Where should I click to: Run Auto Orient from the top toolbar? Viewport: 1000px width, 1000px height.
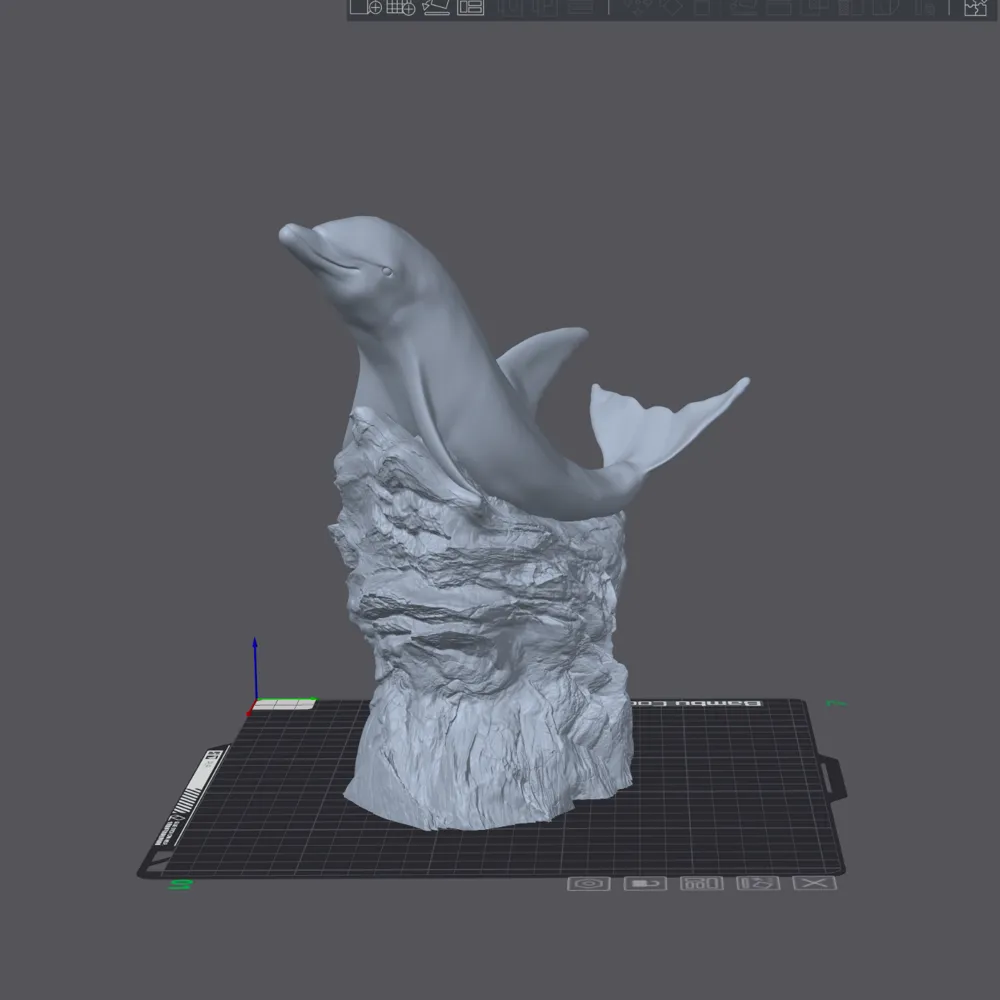[x=436, y=7]
